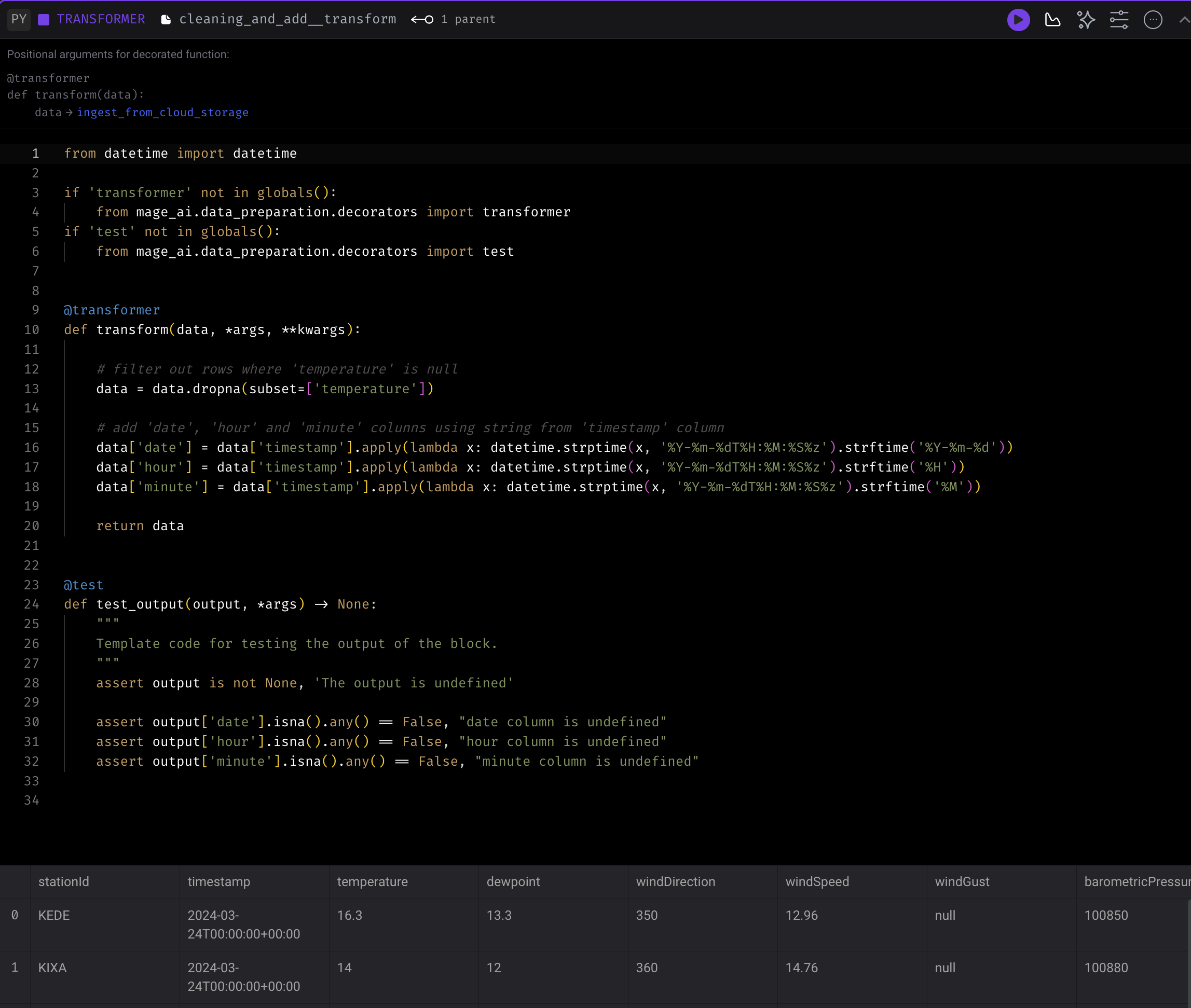Click the @test decorator on line 23
The width and height of the screenshot is (1191, 1008).
84,585
